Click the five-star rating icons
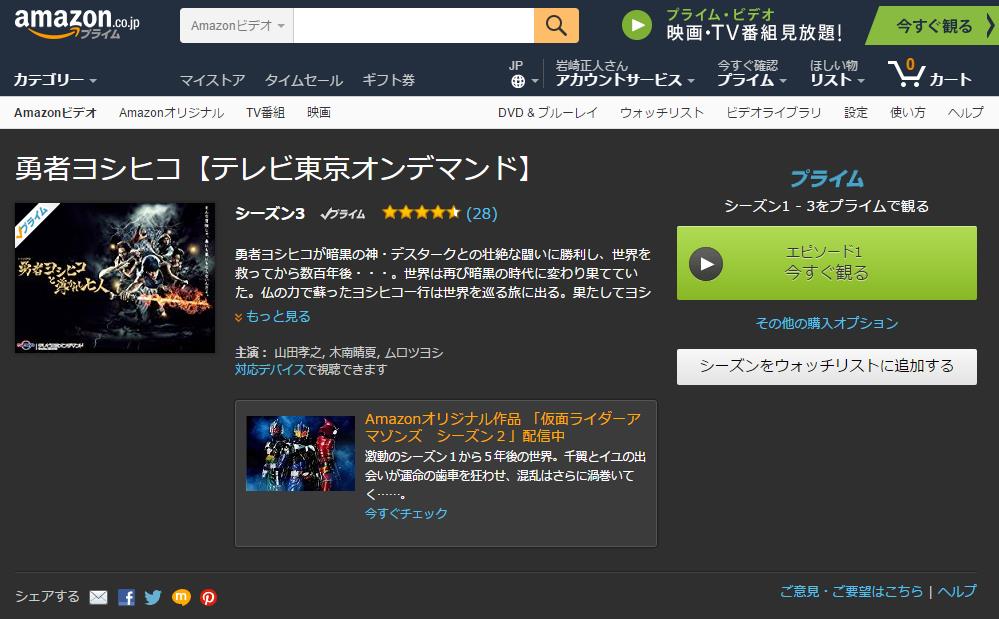999x619 pixels. click(420, 213)
